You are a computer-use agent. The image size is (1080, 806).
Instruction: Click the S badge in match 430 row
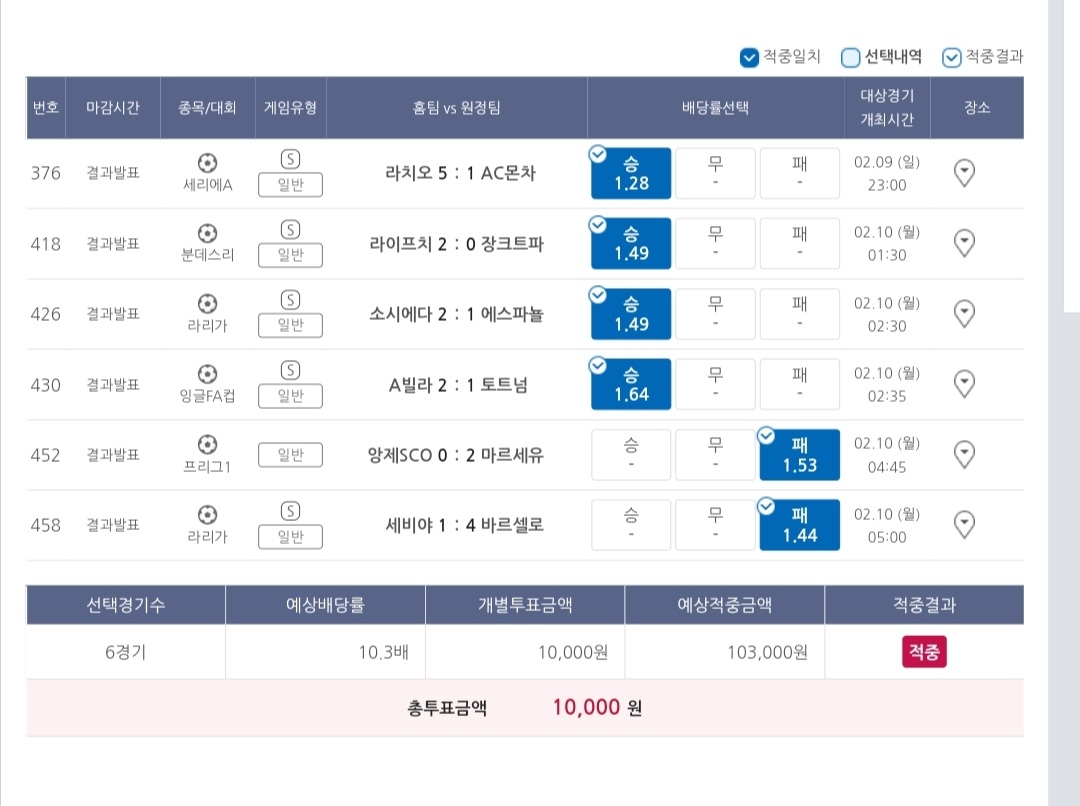point(291,370)
